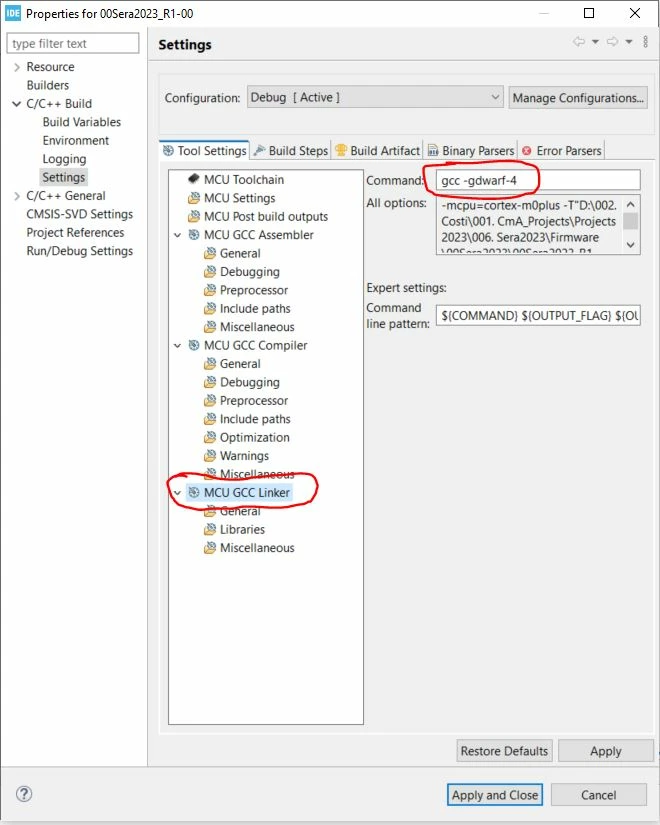Click Restore Defaults button
The image size is (660, 825).
tap(504, 751)
